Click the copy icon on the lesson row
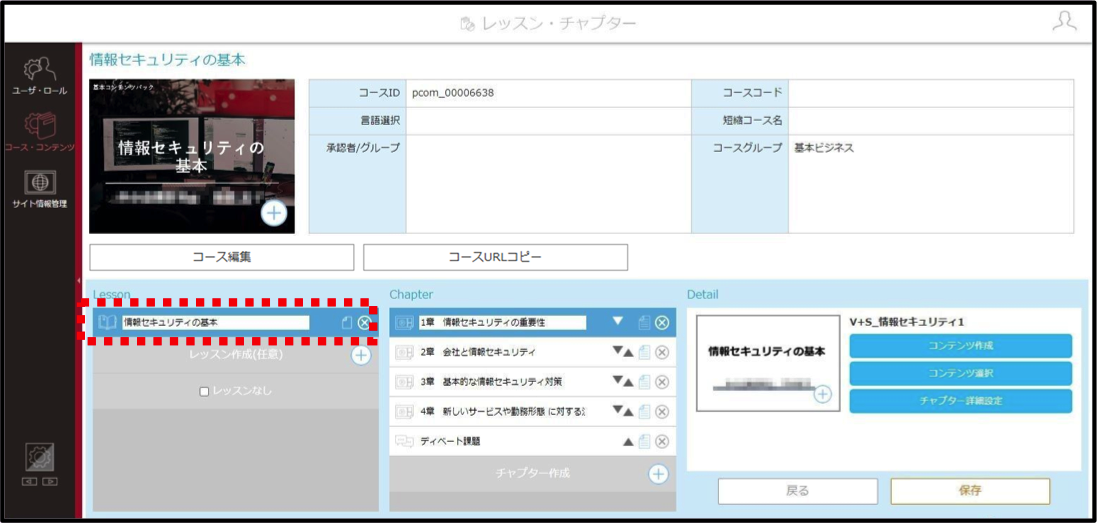Image resolution: width=1097 pixels, height=523 pixels. point(346,322)
